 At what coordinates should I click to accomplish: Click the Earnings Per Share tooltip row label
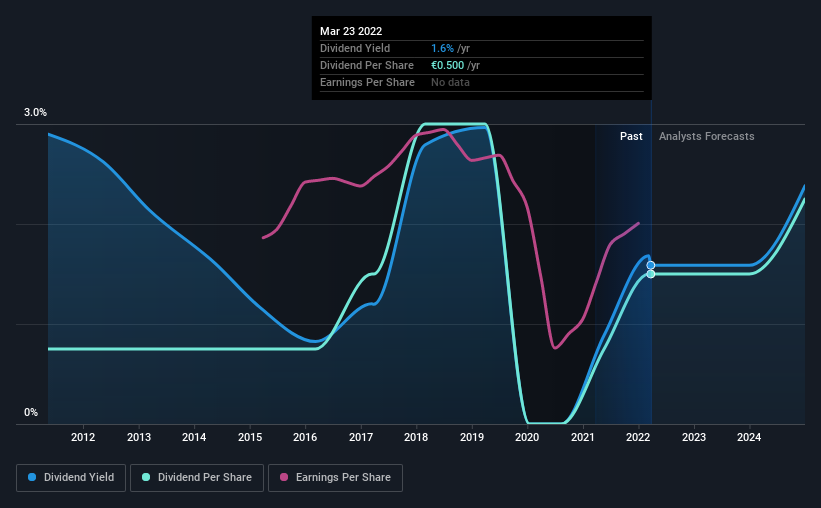367,82
